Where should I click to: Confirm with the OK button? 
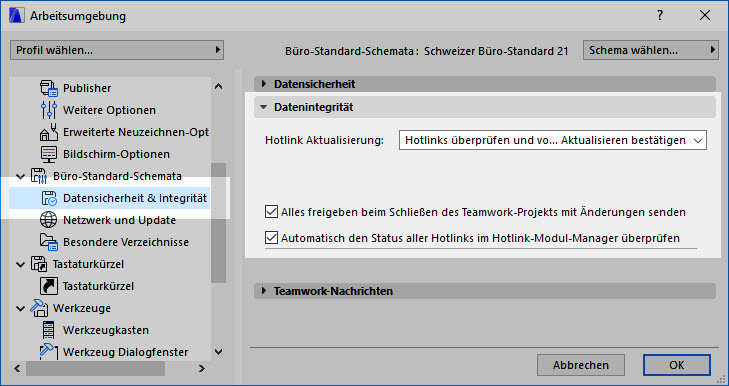pos(677,365)
